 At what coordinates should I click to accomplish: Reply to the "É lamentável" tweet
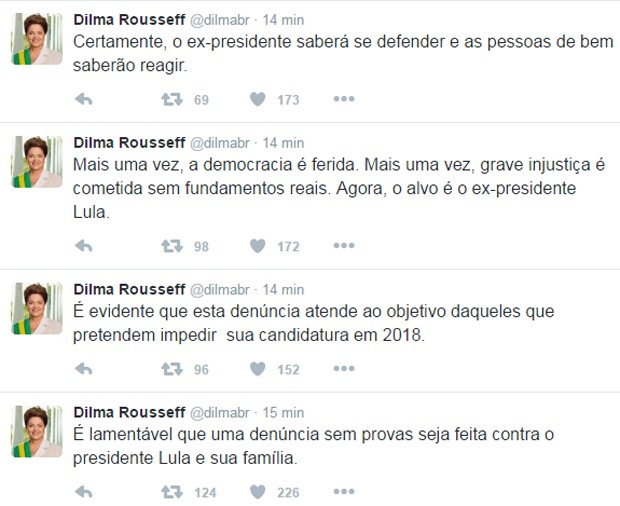coord(84,492)
